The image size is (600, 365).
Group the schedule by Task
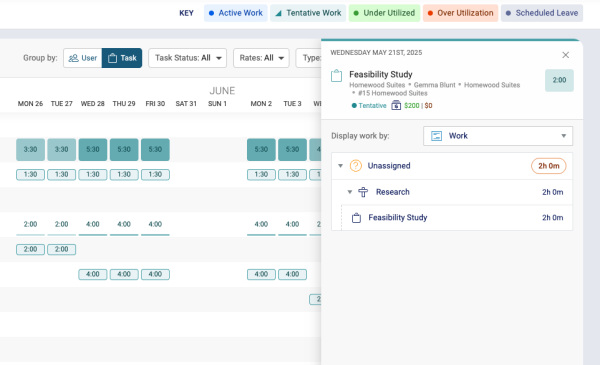click(x=122, y=58)
